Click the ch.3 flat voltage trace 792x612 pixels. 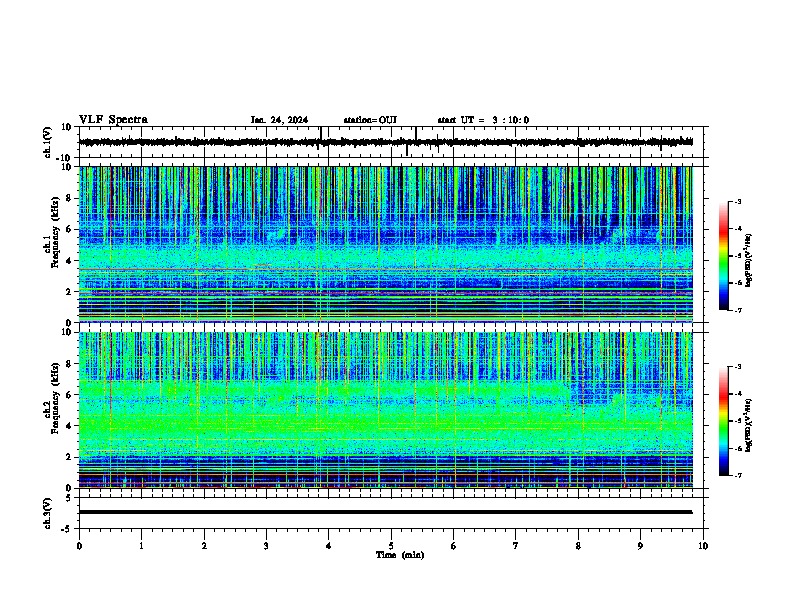(x=385, y=512)
